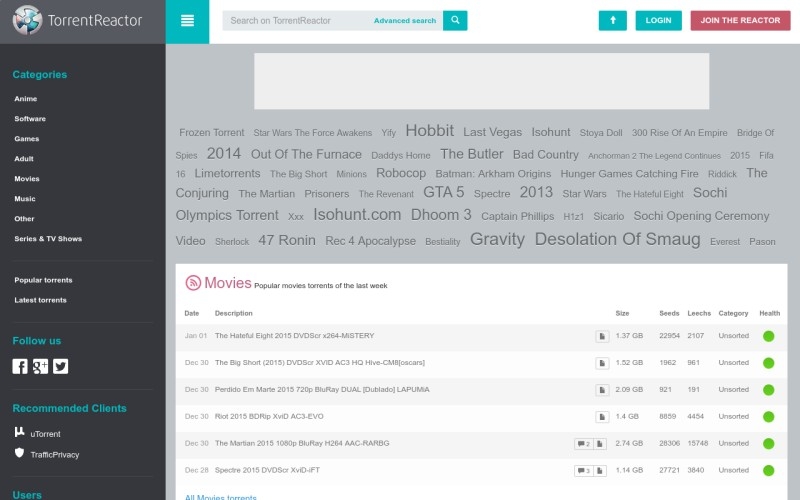Open the Series & TV Shows category
This screenshot has width=800, height=500.
coord(48,238)
